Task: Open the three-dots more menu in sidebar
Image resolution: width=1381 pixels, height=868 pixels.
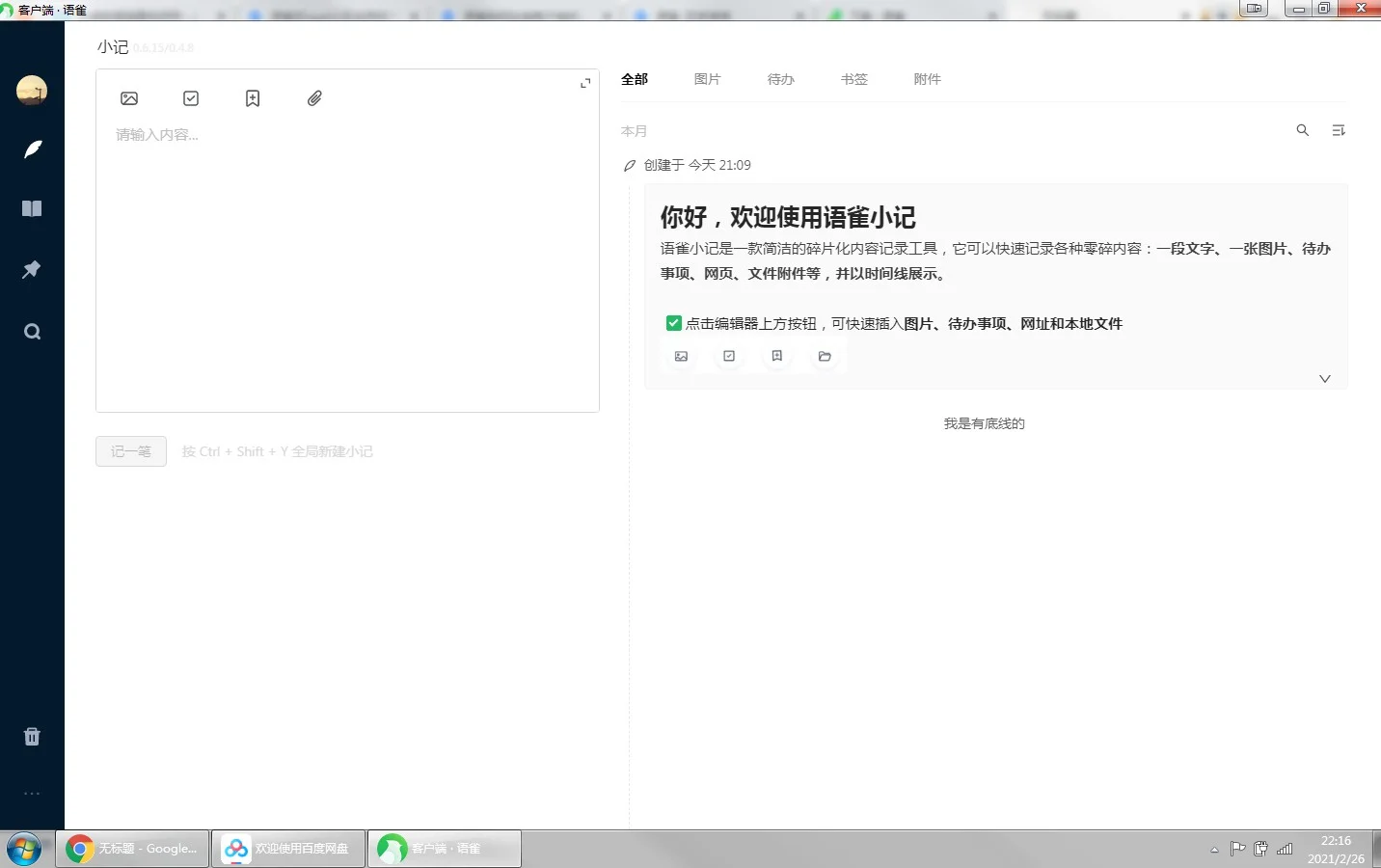Action: coord(32,793)
